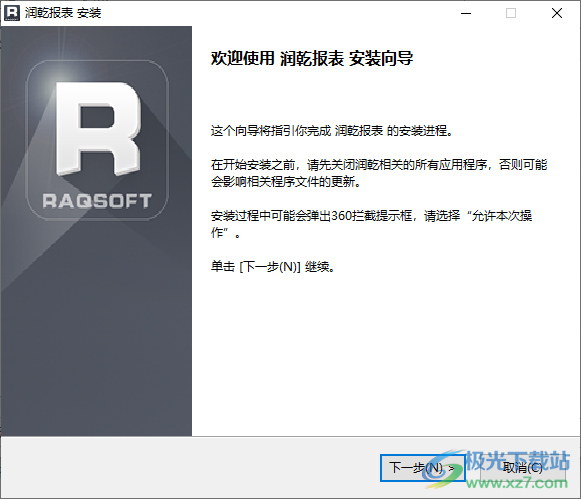Click the paragraph mentioning 360拦截提示框
The image size is (581, 499).
pyautogui.click(x=371, y=224)
